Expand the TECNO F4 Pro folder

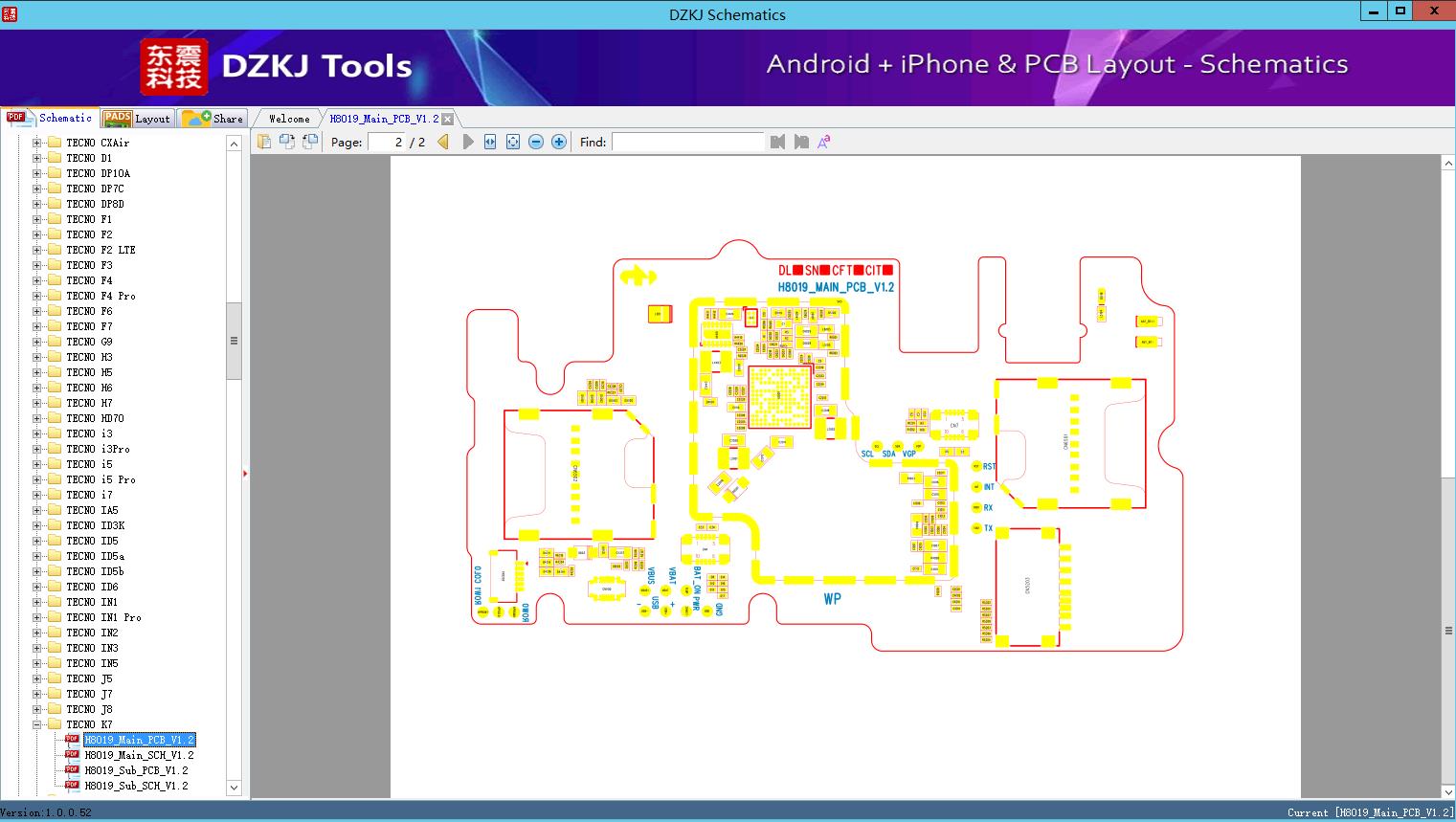pyautogui.click(x=36, y=296)
